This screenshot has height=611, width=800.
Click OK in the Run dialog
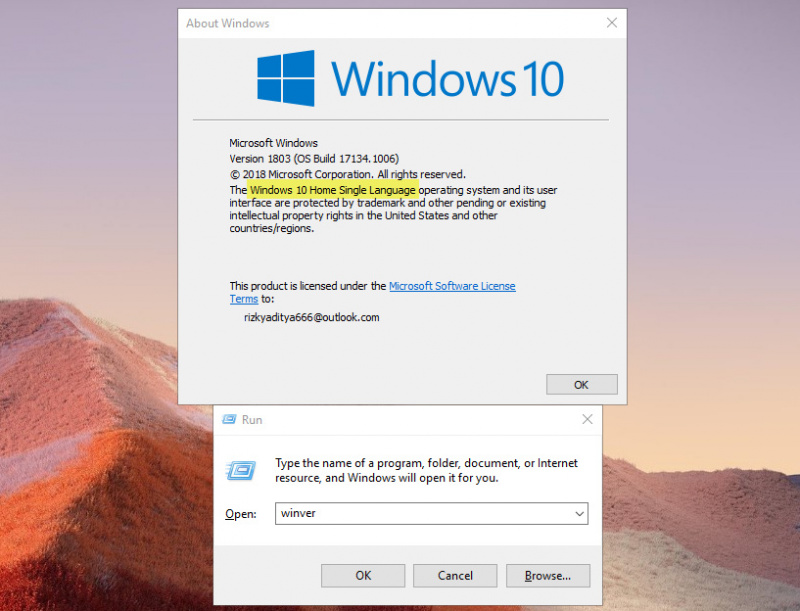click(x=363, y=575)
